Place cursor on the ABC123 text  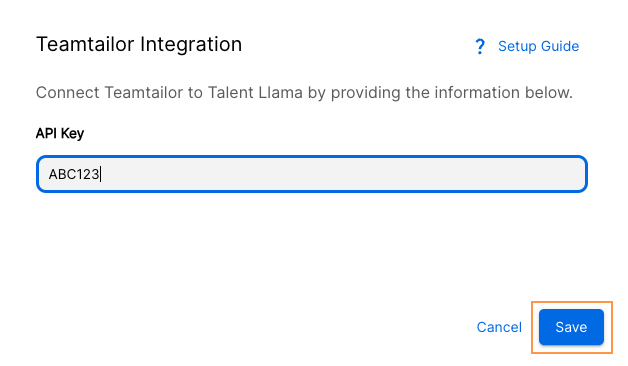[x=74, y=174]
